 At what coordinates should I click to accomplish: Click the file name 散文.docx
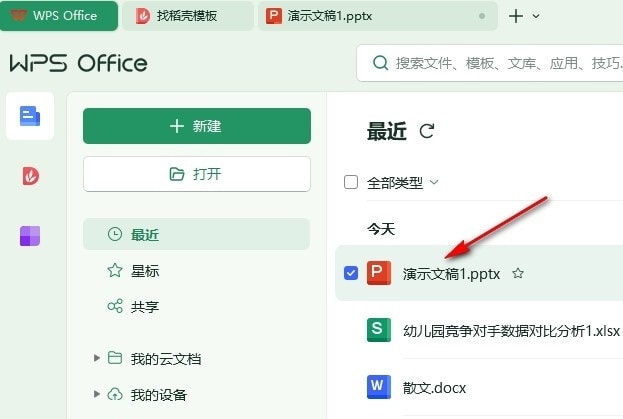(434, 388)
